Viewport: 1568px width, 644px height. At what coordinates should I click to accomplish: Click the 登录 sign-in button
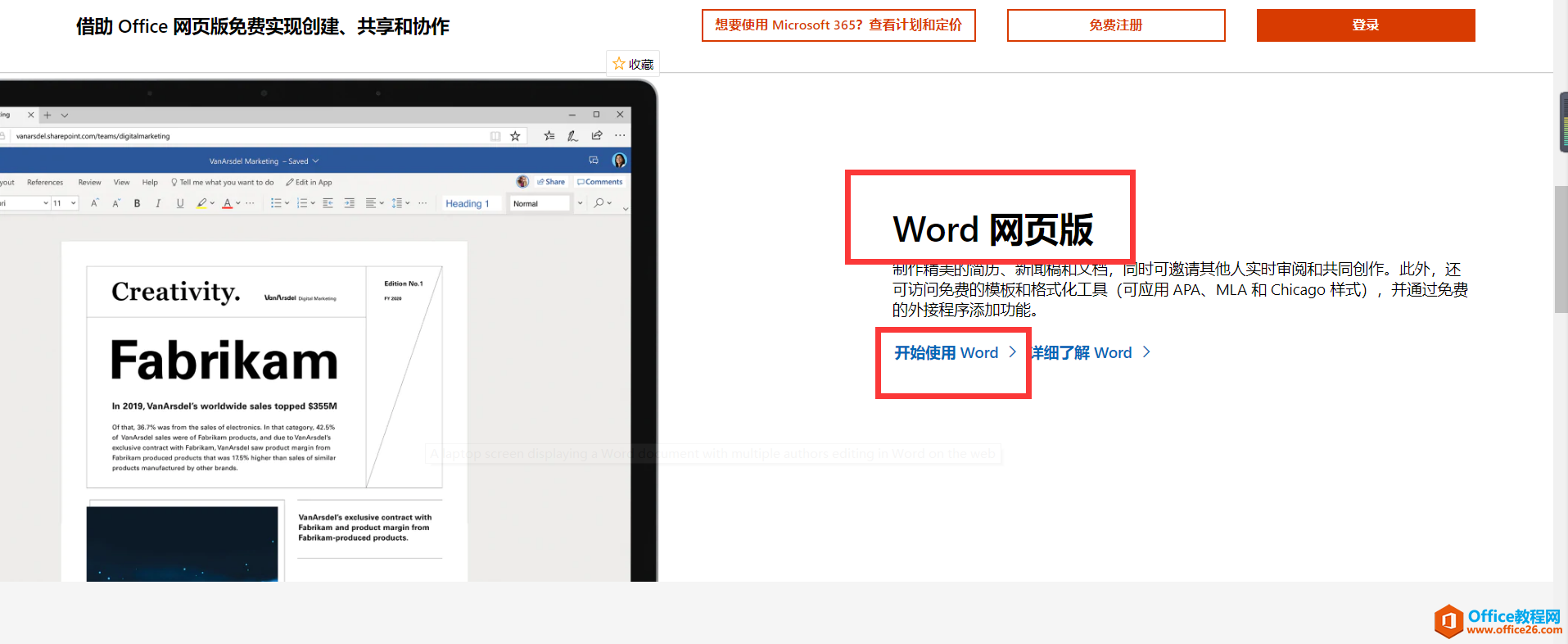click(x=1365, y=25)
